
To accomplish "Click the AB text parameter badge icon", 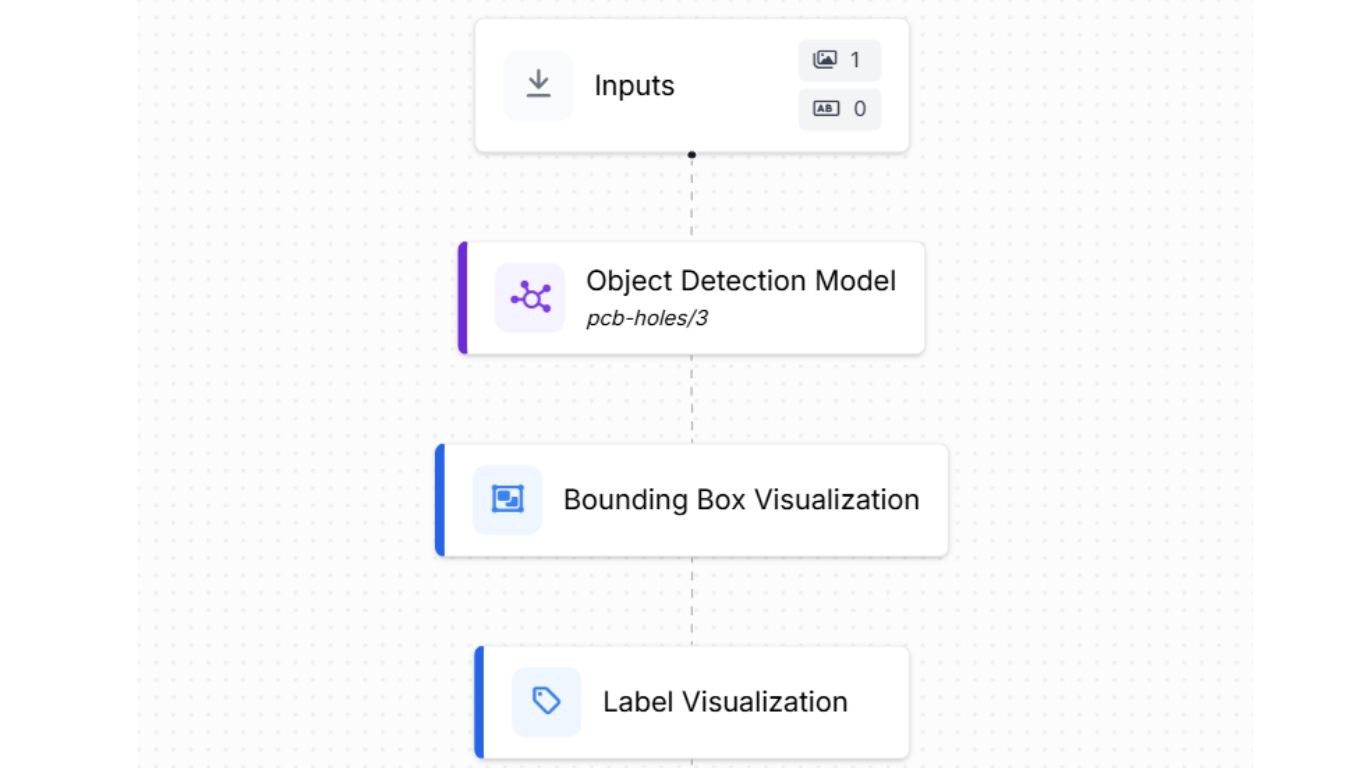I will (x=825, y=108).
